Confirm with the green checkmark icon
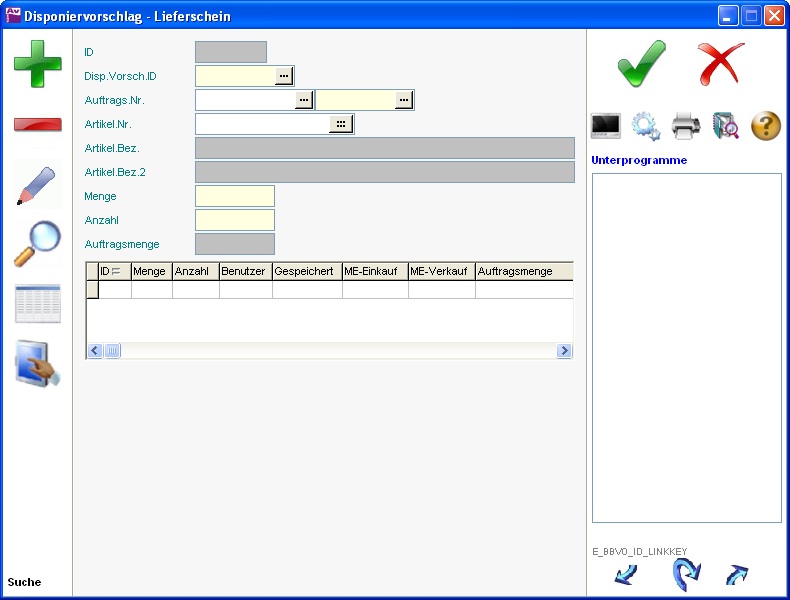Viewport: 790px width, 600px height. [x=641, y=64]
